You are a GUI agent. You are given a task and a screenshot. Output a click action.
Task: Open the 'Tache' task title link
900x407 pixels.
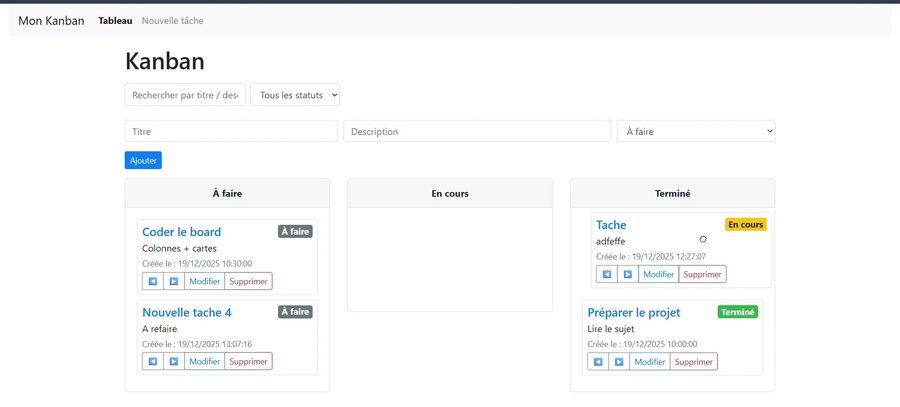pos(611,225)
